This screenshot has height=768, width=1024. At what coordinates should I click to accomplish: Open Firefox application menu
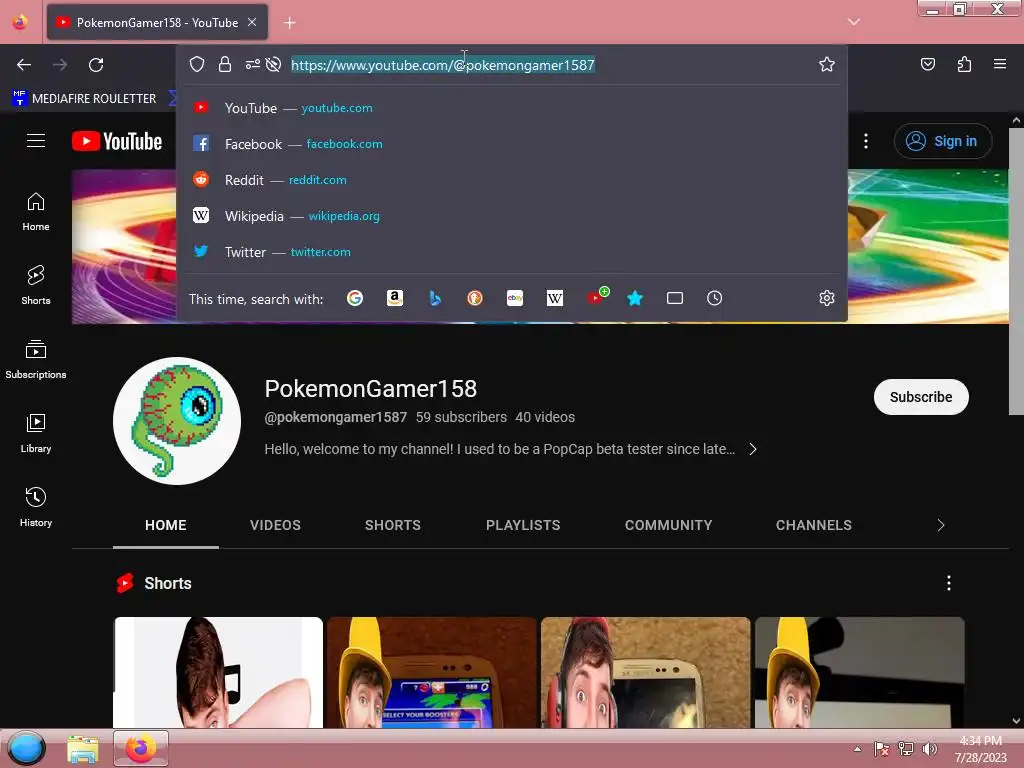pyautogui.click(x=1000, y=65)
